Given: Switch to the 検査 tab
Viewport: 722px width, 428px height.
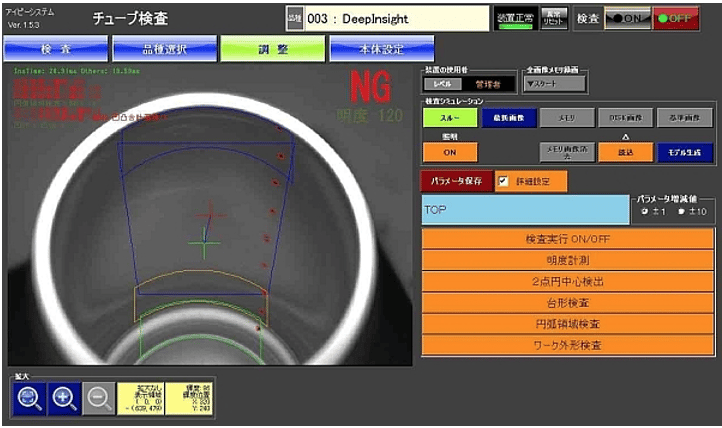Looking at the screenshot, I should click(x=56, y=49).
